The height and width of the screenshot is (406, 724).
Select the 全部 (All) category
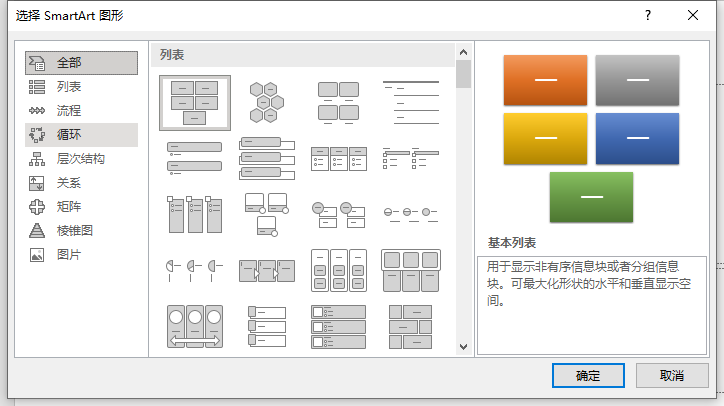click(x=81, y=63)
